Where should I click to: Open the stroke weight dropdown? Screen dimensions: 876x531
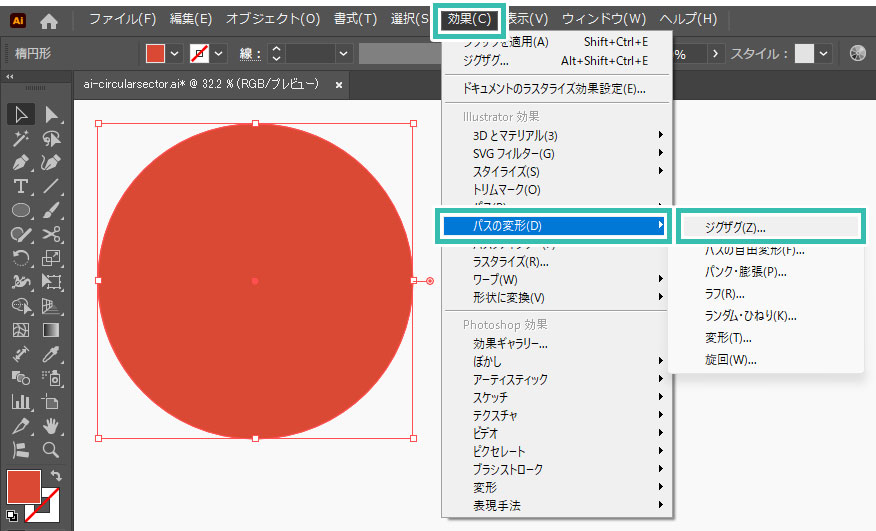click(344, 54)
